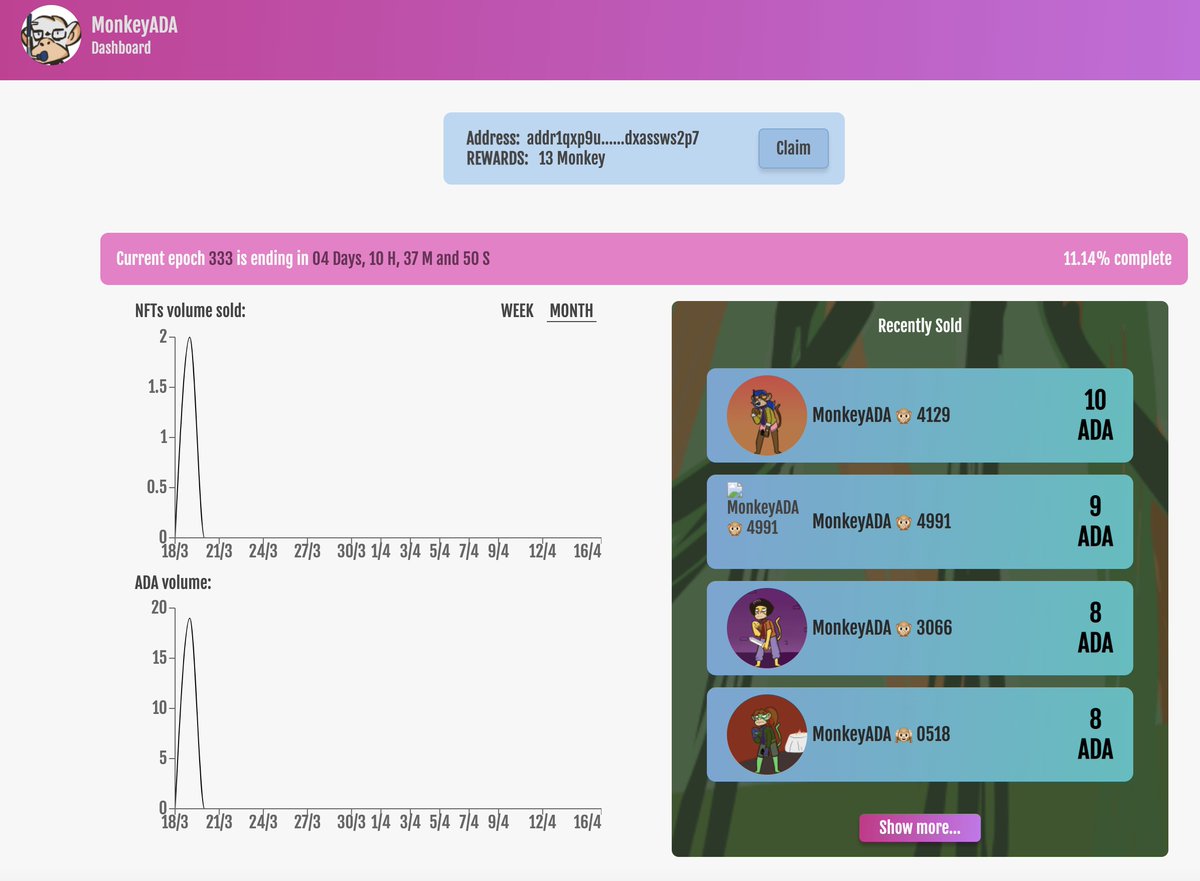This screenshot has width=1200, height=881.
Task: Click the Show more... button
Action: (919, 827)
